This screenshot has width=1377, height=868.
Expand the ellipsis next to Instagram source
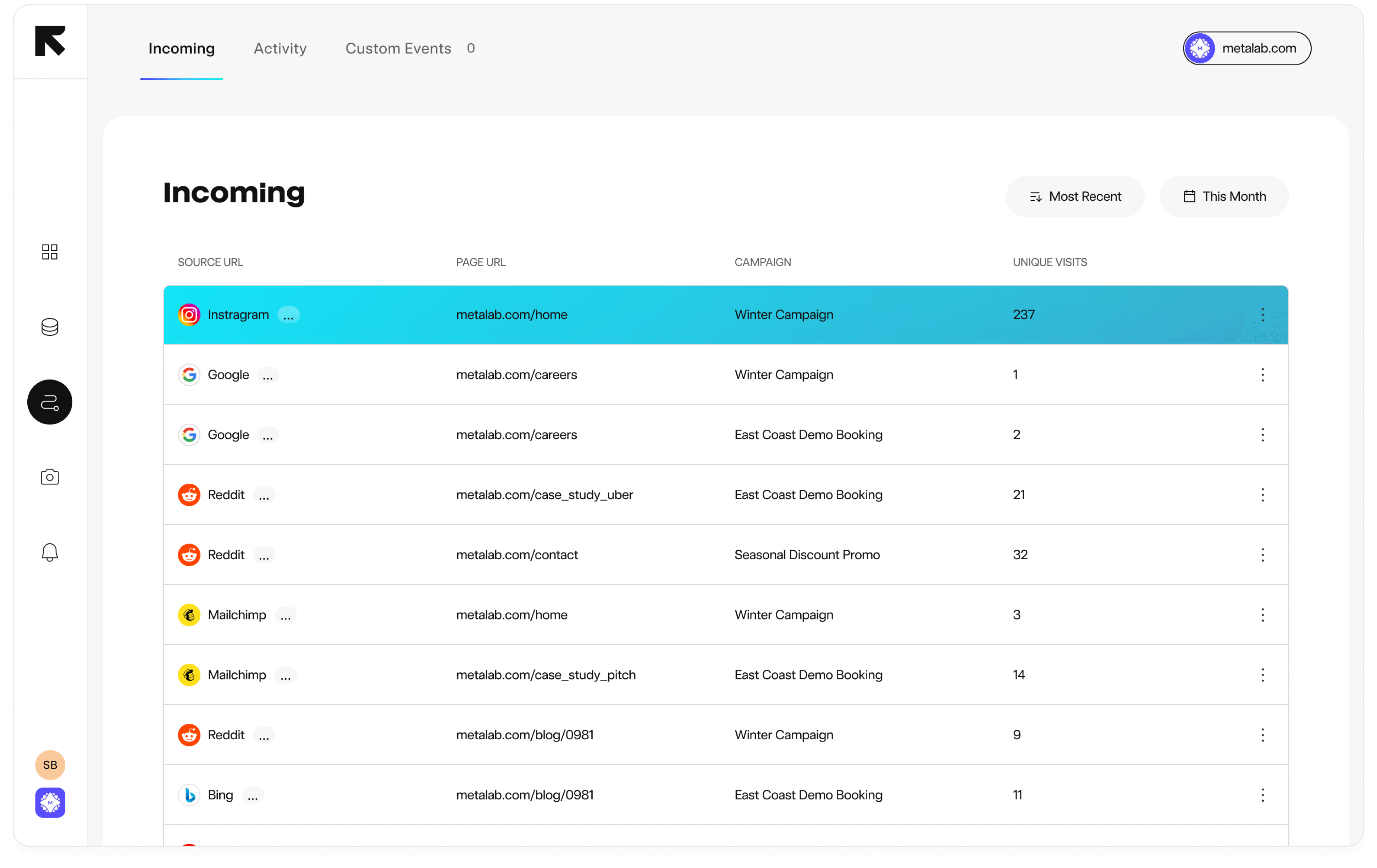pyautogui.click(x=288, y=315)
